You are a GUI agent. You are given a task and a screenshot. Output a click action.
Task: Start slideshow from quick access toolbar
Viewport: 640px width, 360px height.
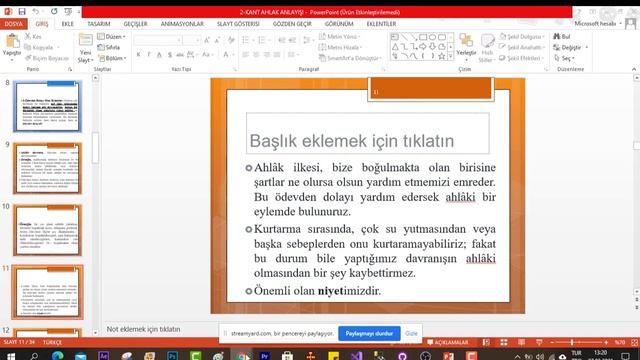pos(68,12)
